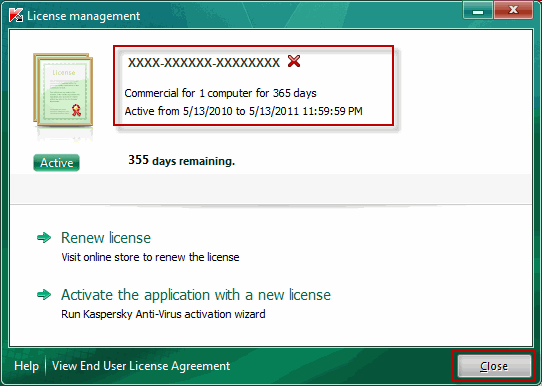Image resolution: width=542 pixels, height=386 pixels.
Task: Click the green arrow beside Activate the application
Action: [44, 295]
